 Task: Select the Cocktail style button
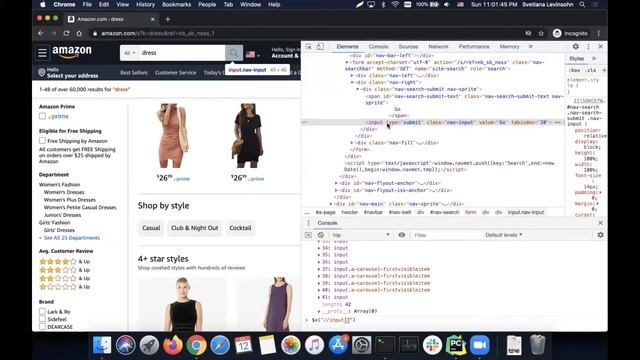tap(240, 228)
